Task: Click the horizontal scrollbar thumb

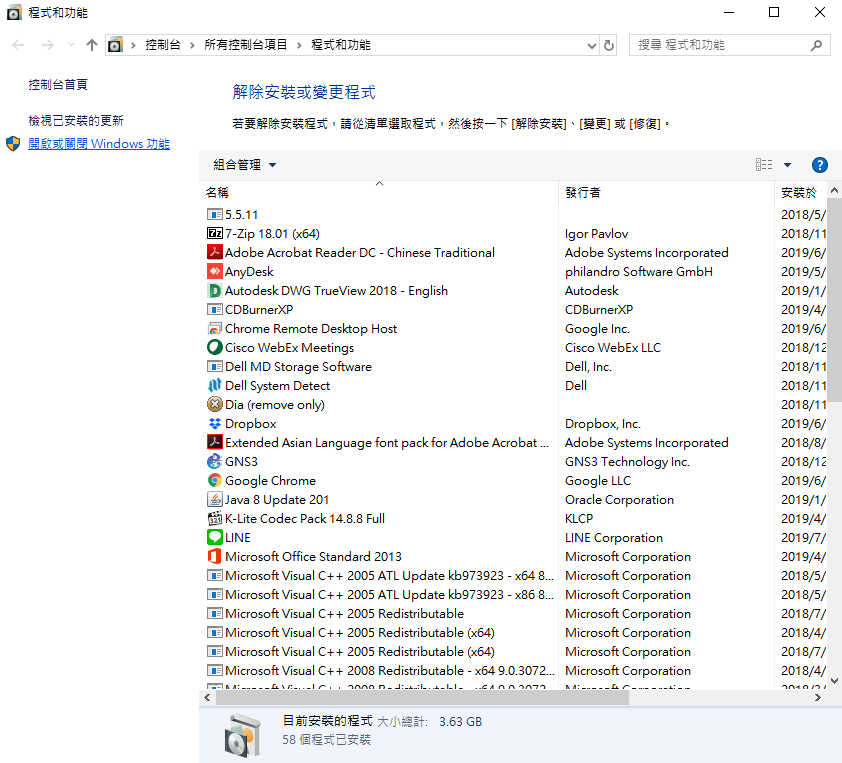Action: [x=422, y=697]
